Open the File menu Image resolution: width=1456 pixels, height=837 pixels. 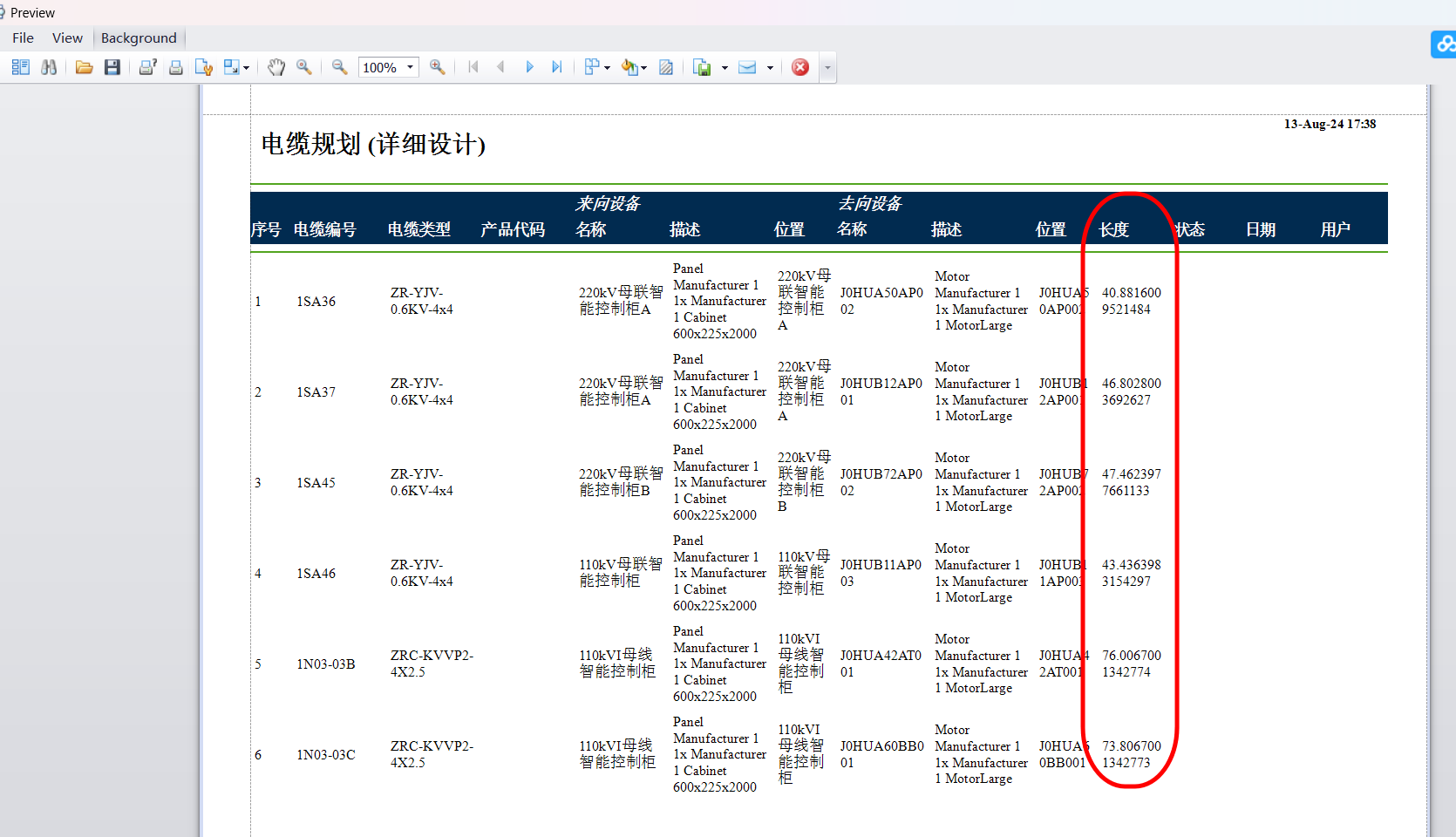23,37
